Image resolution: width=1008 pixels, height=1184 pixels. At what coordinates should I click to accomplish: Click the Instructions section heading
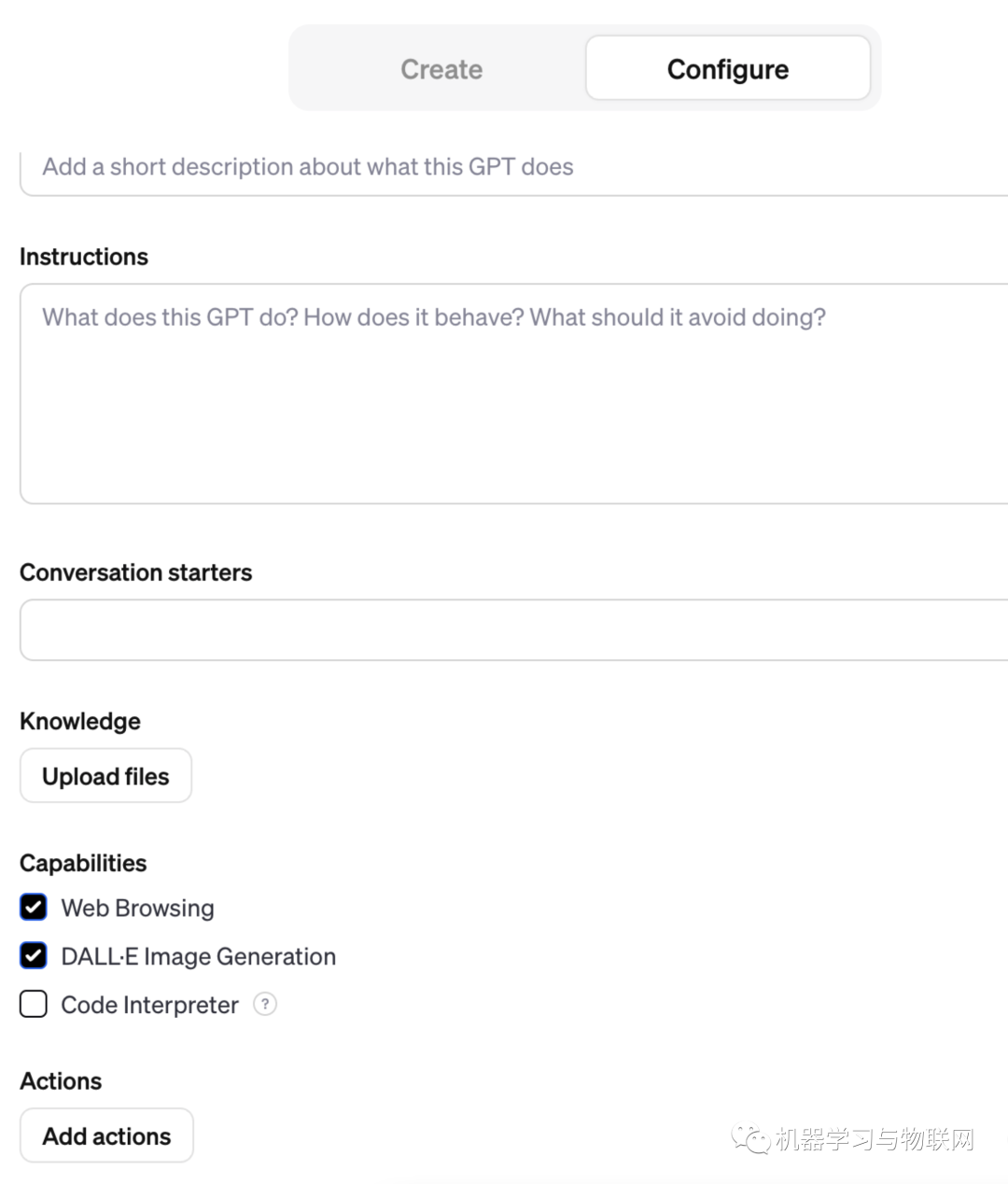pos(84,257)
